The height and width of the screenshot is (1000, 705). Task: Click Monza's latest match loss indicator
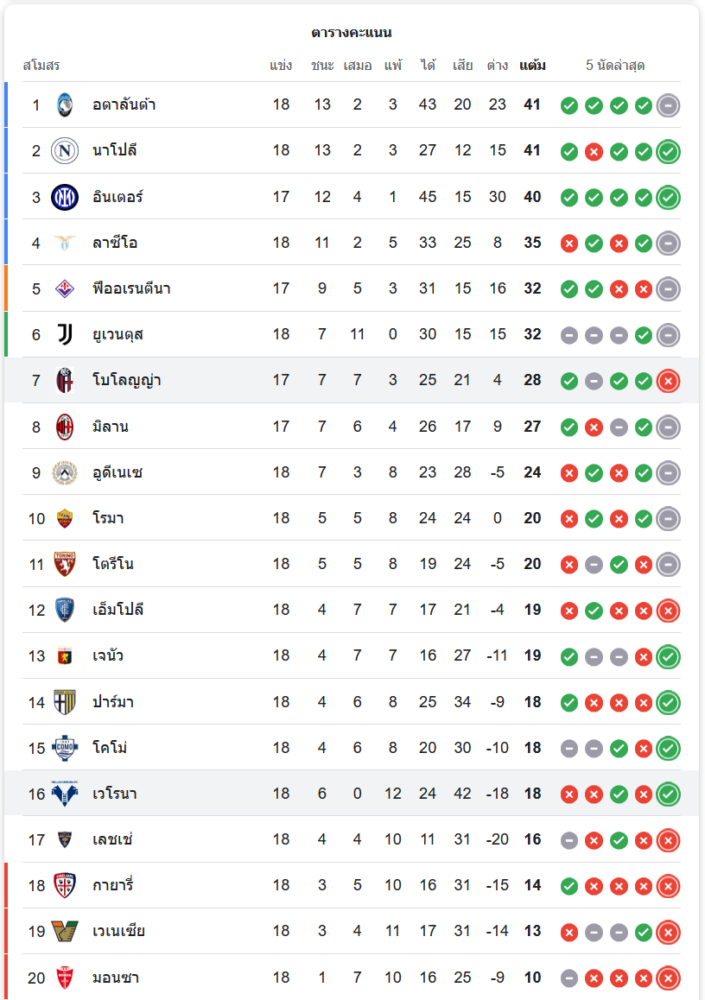(x=668, y=978)
